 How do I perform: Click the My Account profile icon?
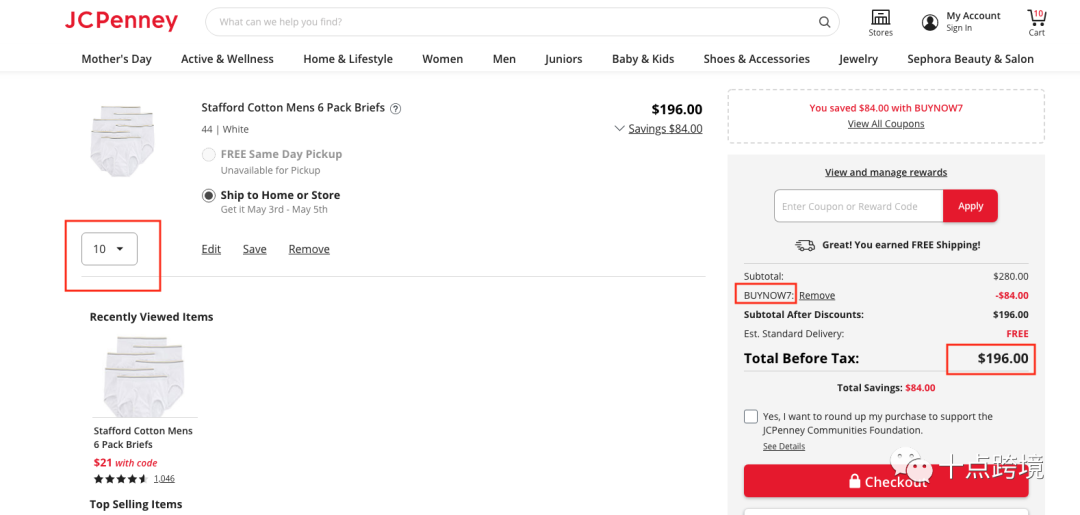(x=930, y=22)
